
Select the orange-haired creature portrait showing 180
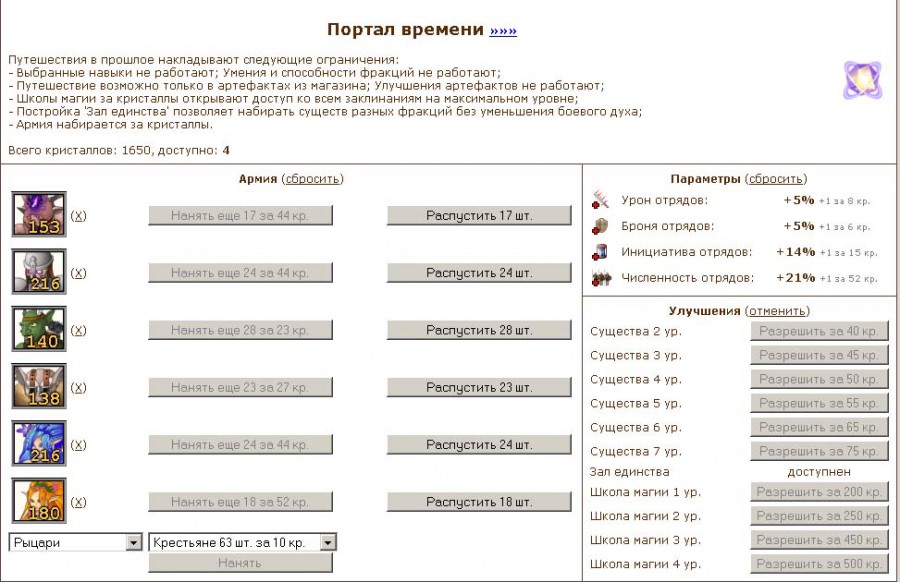(x=39, y=501)
